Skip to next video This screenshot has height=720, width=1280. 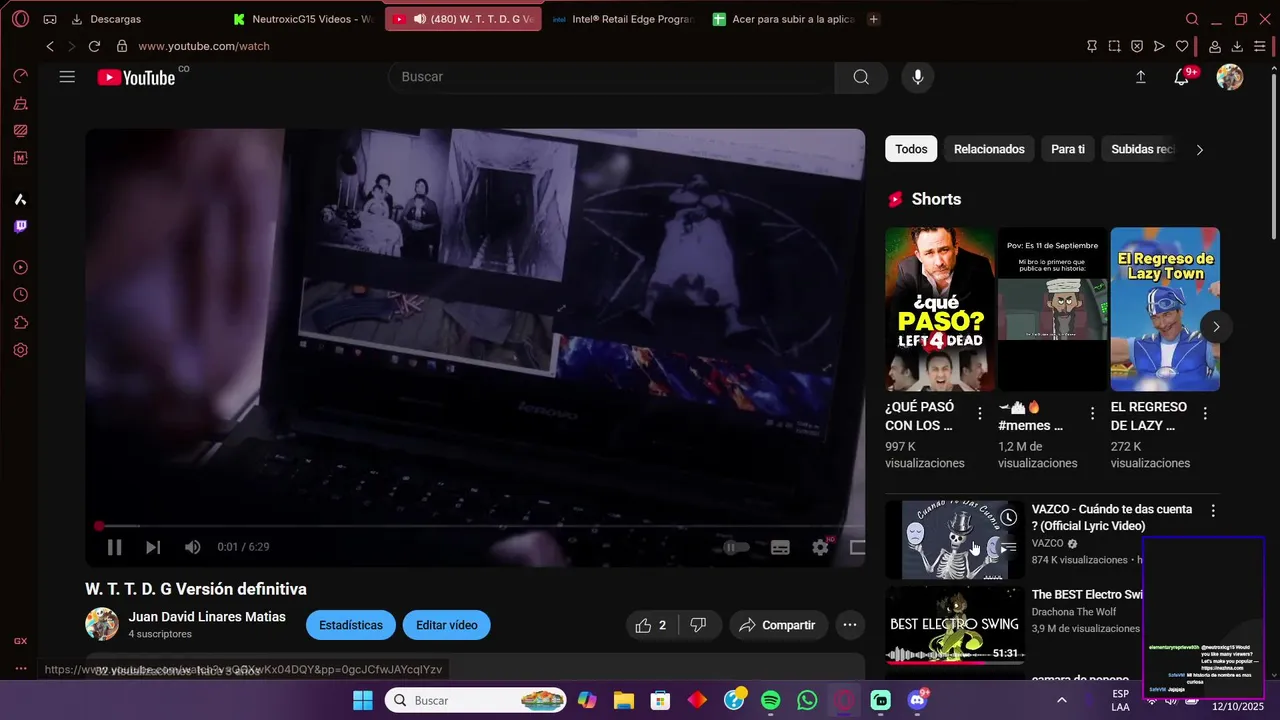pos(153,547)
